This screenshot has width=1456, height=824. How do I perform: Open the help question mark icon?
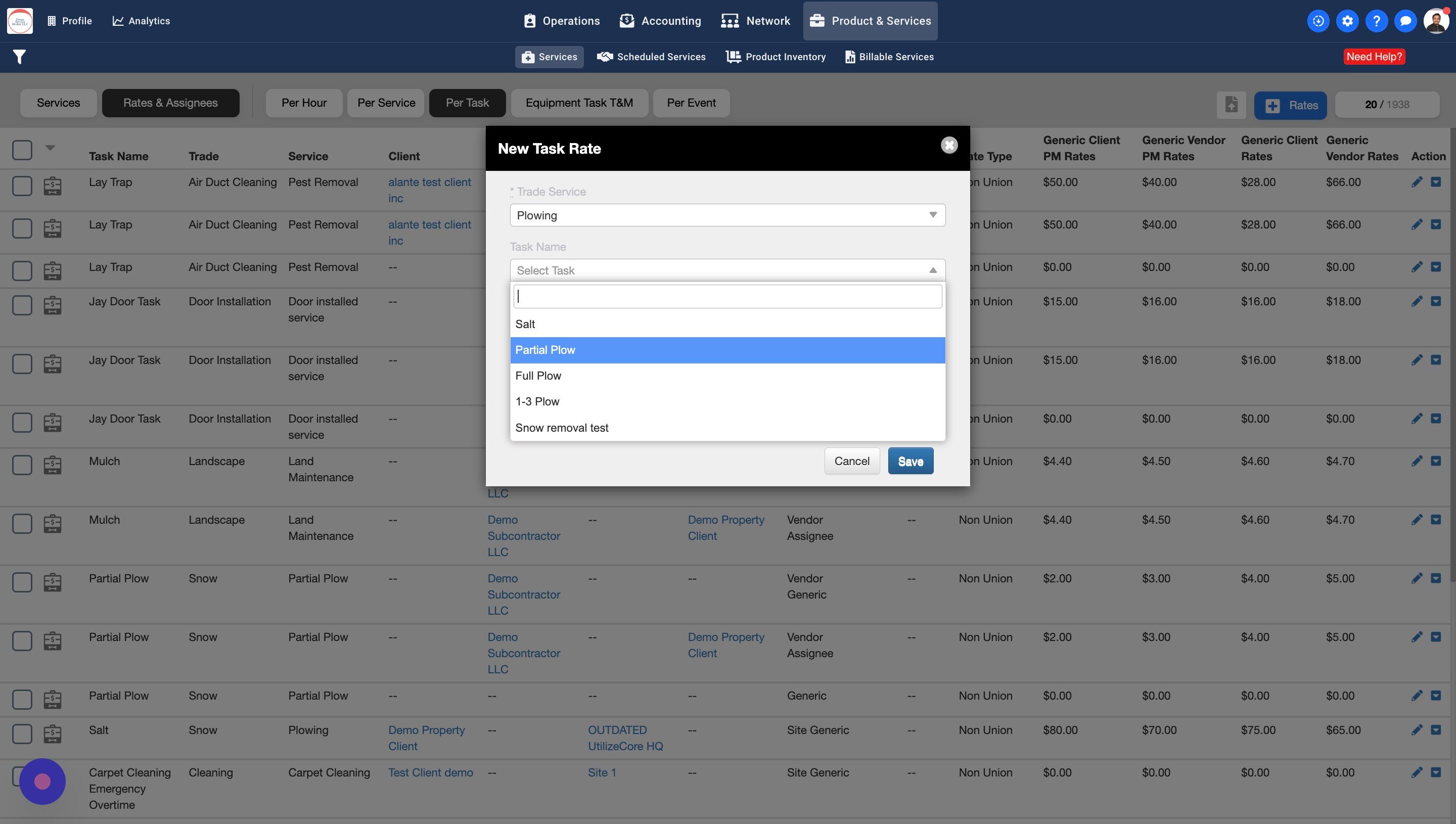tap(1376, 21)
